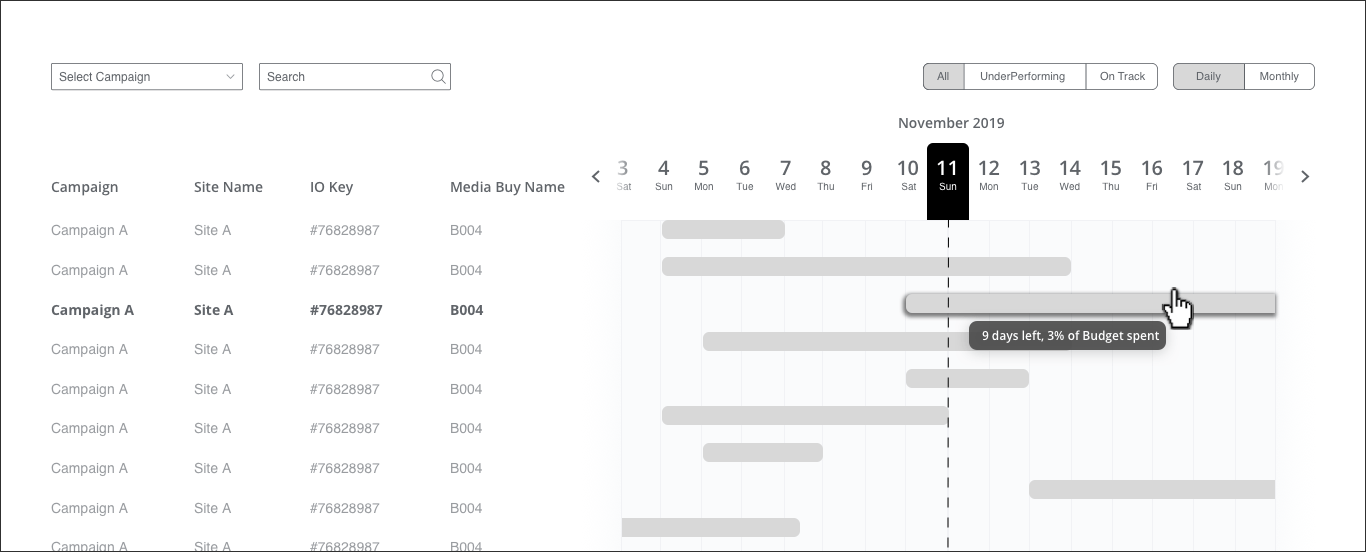Click the Media Buy Name header
This screenshot has height=552, width=1366.
click(x=507, y=187)
